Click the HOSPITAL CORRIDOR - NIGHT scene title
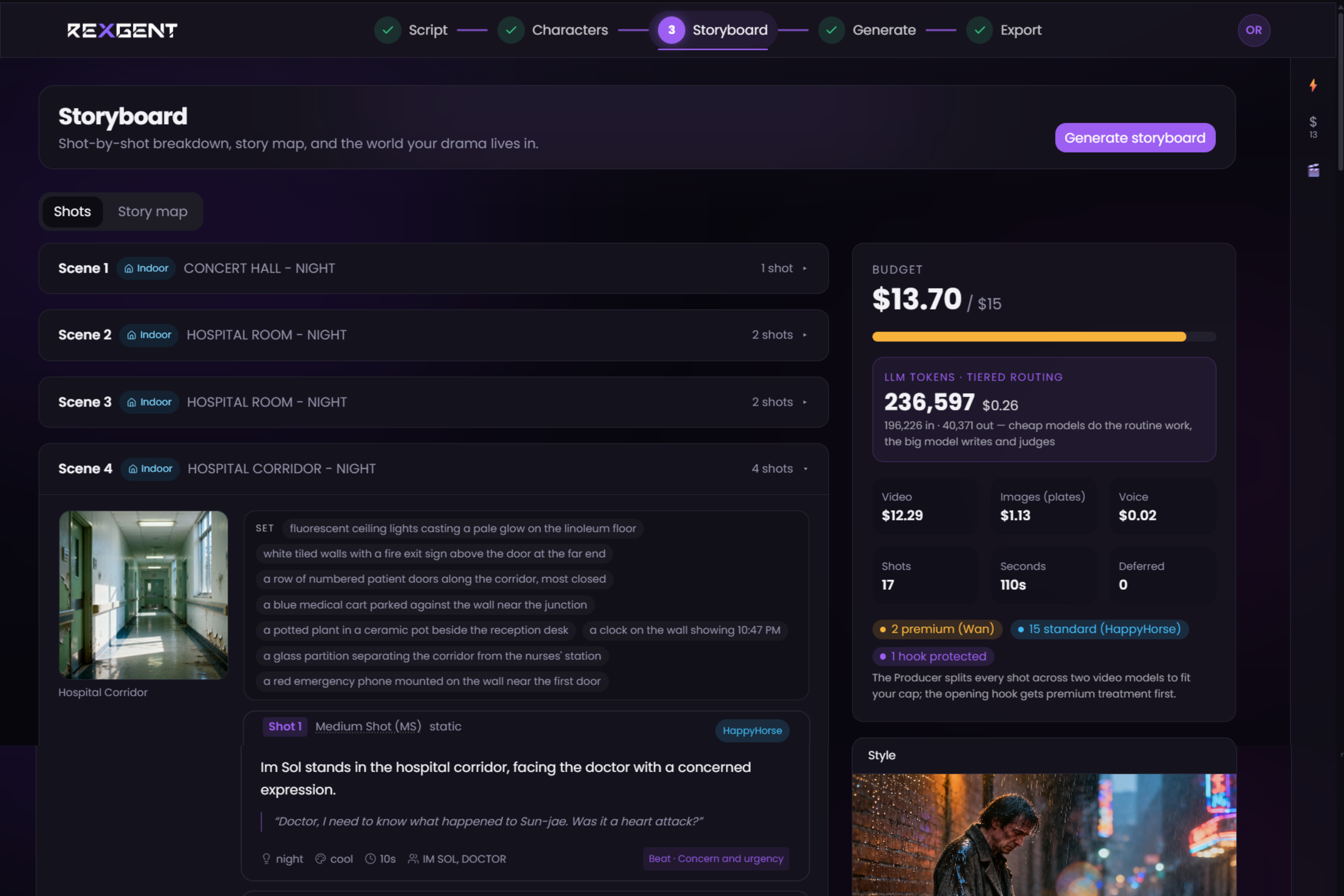The image size is (1344, 896). tap(282, 469)
